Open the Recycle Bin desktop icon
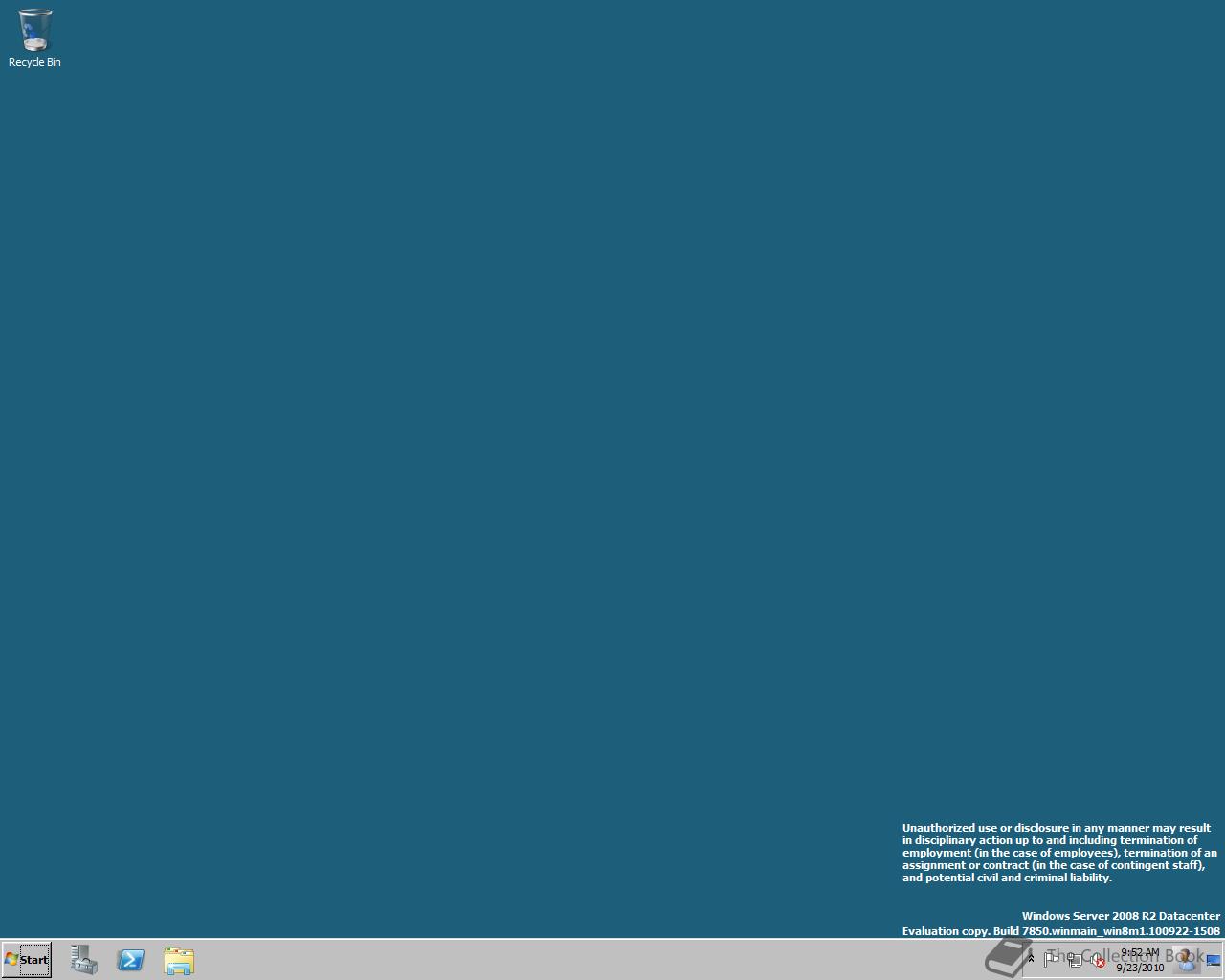Screen dimensions: 1225x980 (34, 38)
